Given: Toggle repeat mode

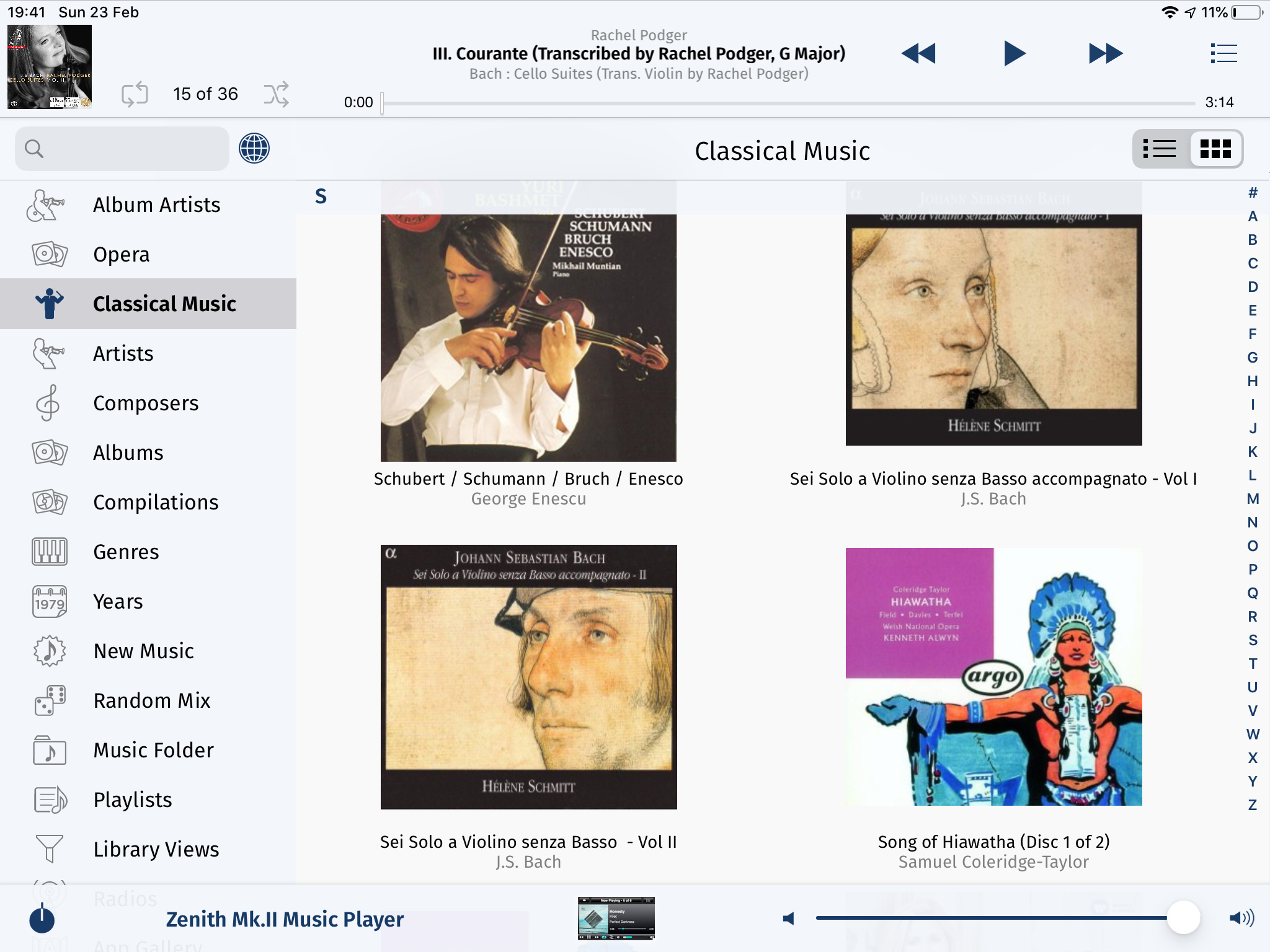Looking at the screenshot, I should [135, 94].
